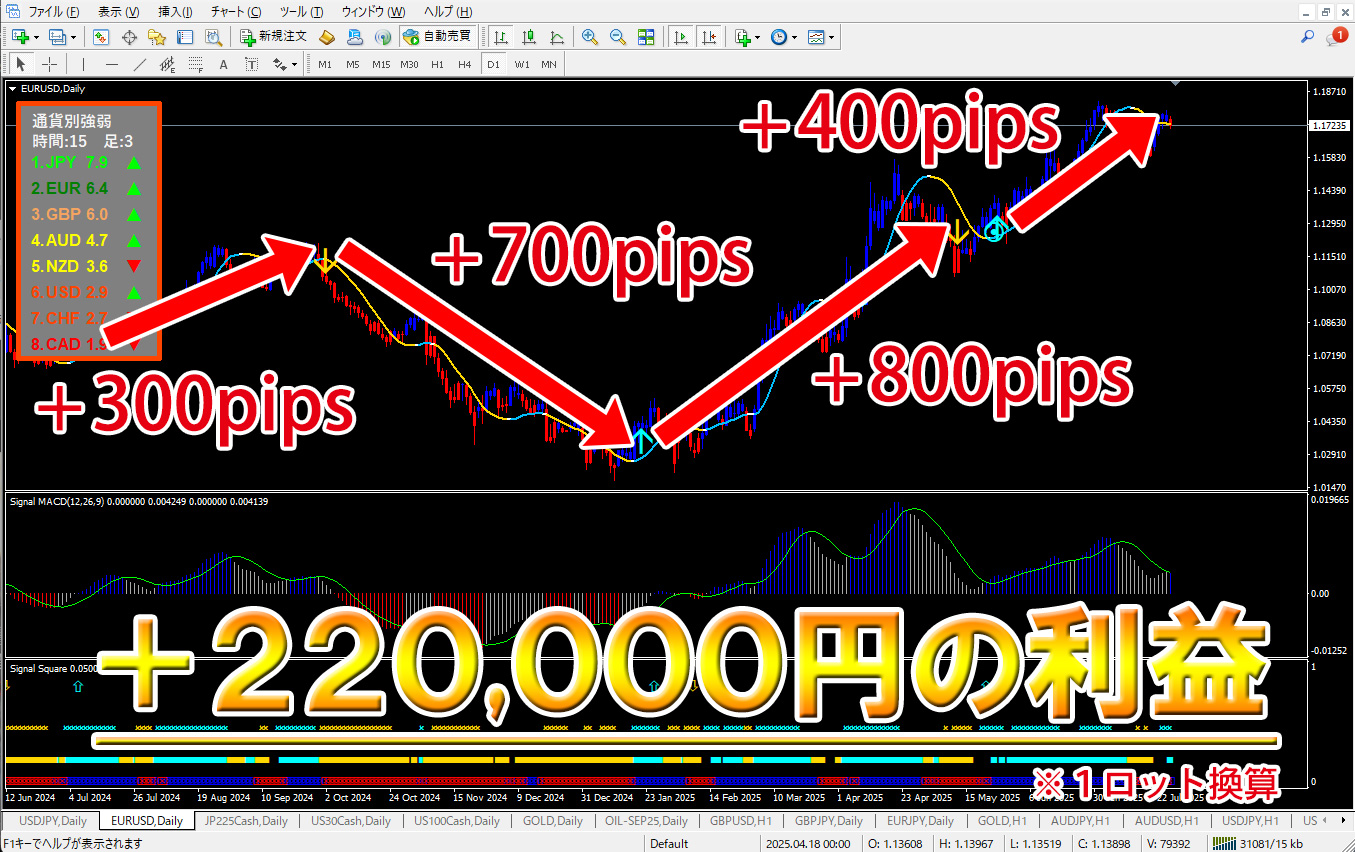Viewport: 1355px width, 852px height.
Task: Open the Profiles icon in the toolbar
Action: pyautogui.click(x=57, y=37)
